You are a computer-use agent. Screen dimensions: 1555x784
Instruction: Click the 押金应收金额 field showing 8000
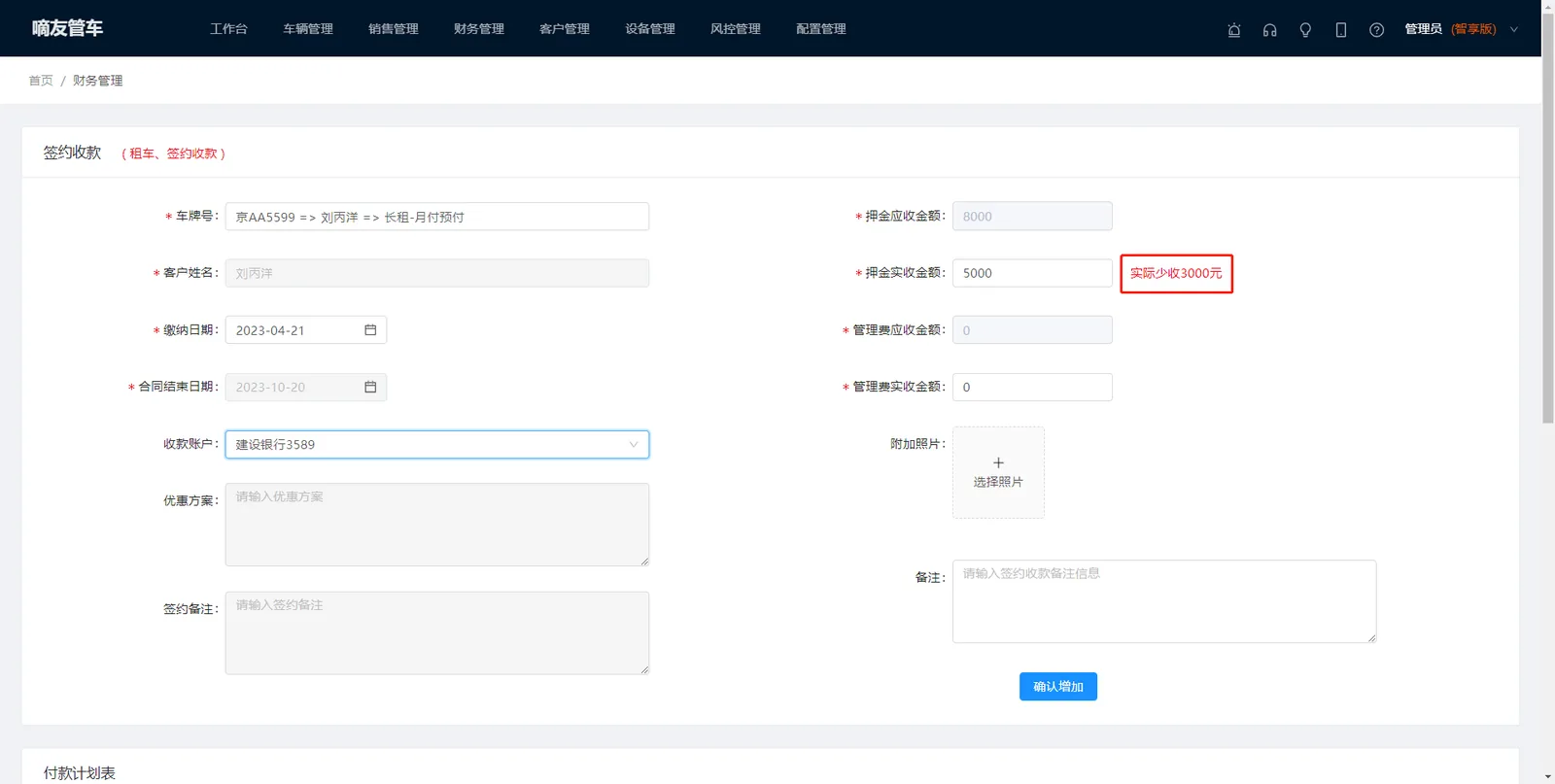point(1032,217)
